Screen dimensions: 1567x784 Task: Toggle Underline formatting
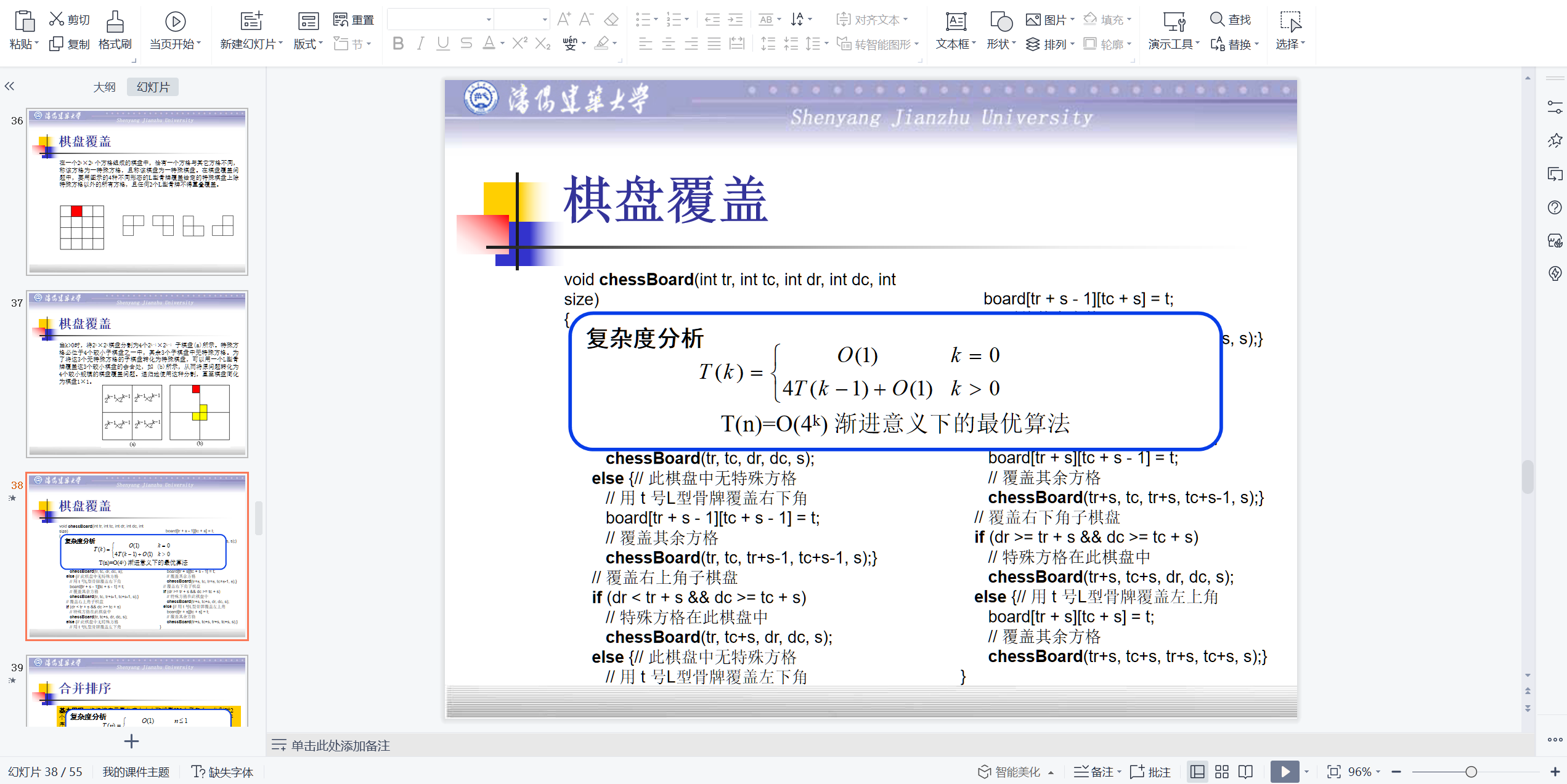[x=442, y=44]
